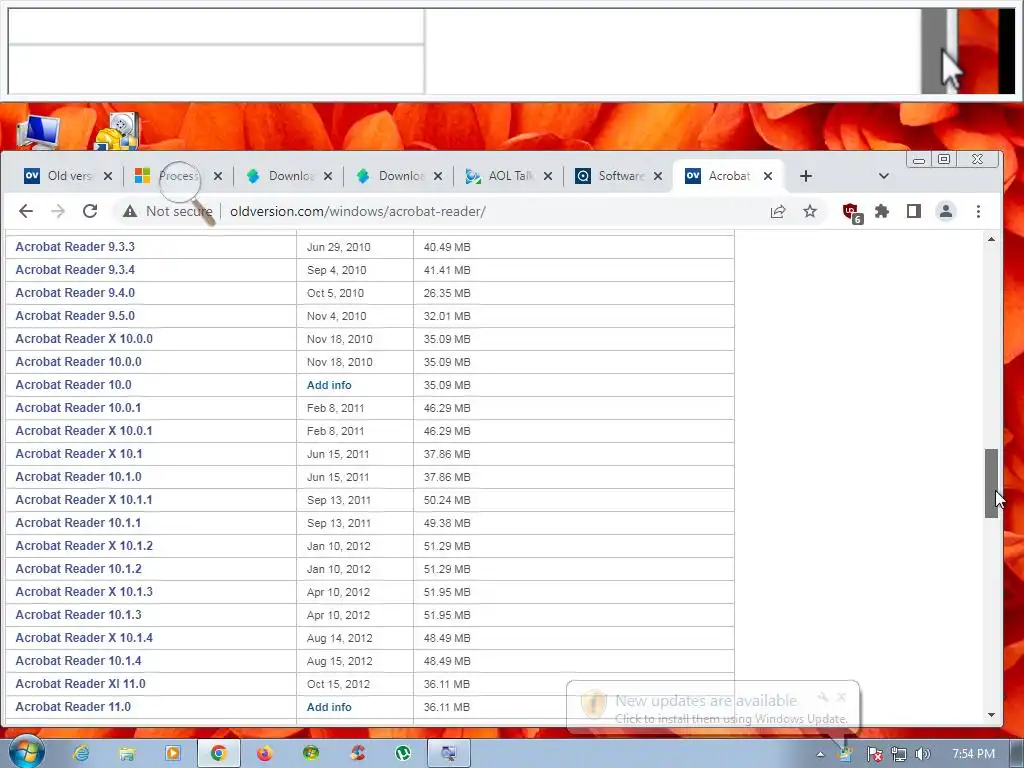
Task: Bookmark this page with the star
Action: (x=810, y=211)
